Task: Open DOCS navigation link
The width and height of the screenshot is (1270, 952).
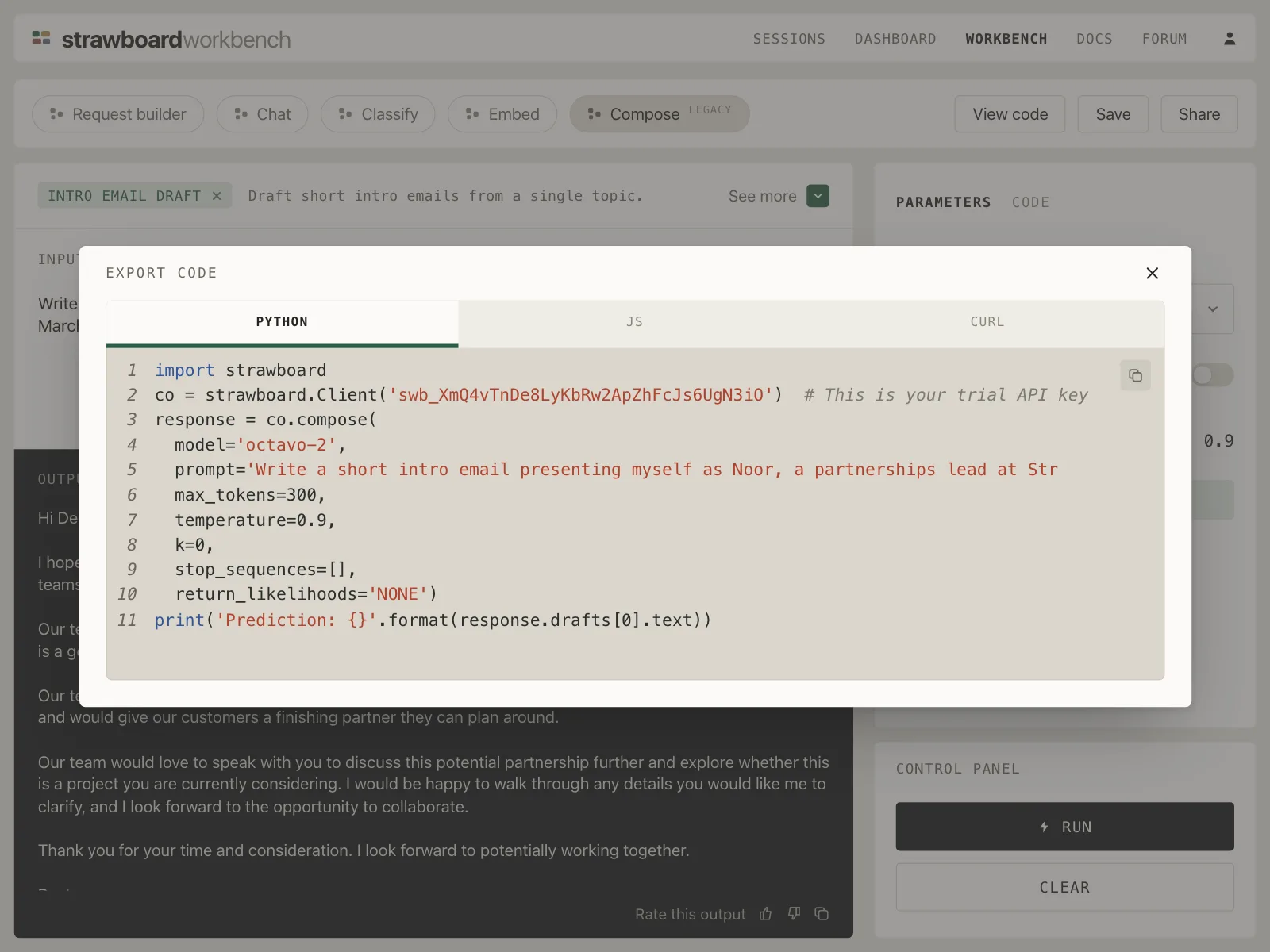Action: pyautogui.click(x=1095, y=39)
